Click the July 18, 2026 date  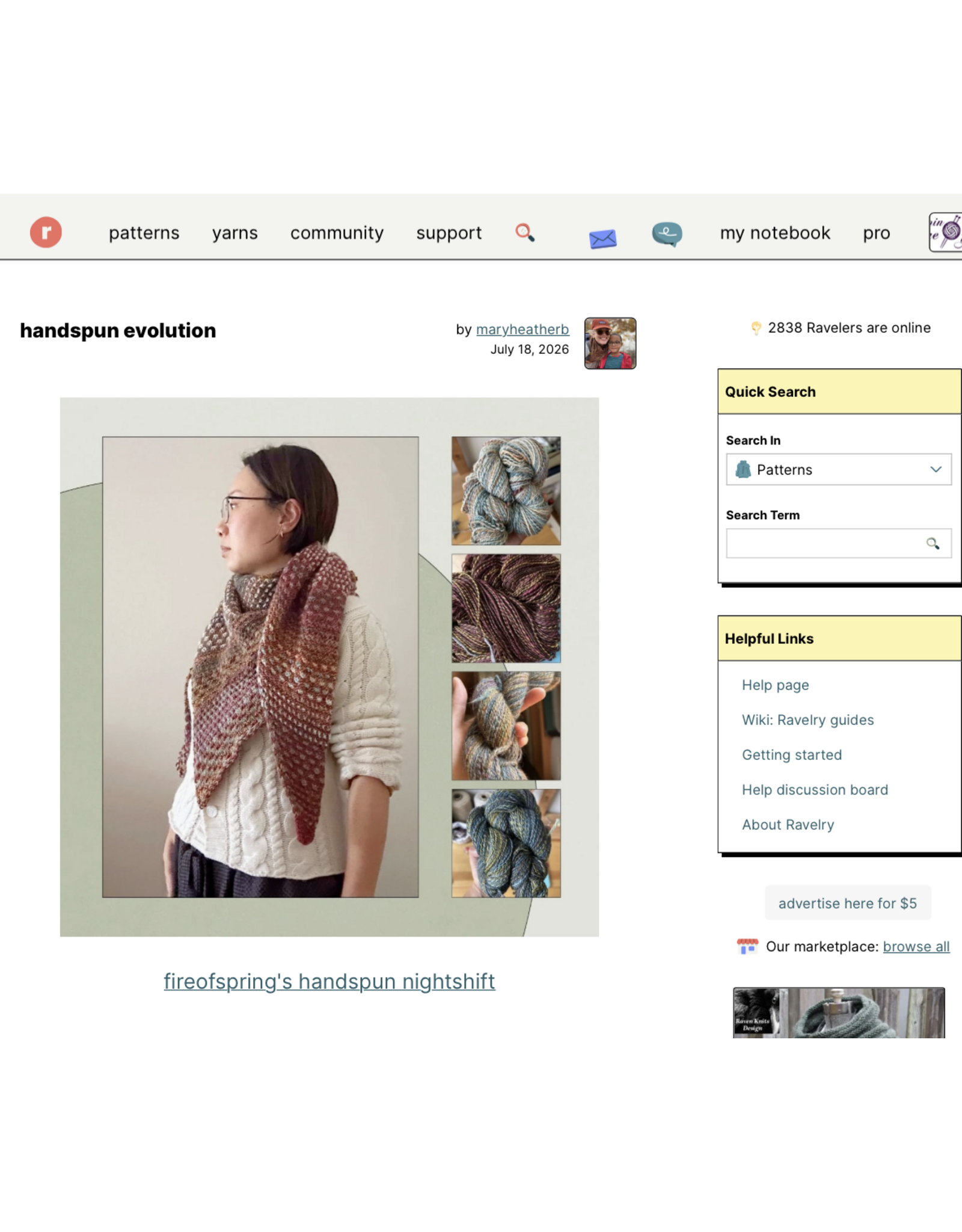pyautogui.click(x=530, y=350)
